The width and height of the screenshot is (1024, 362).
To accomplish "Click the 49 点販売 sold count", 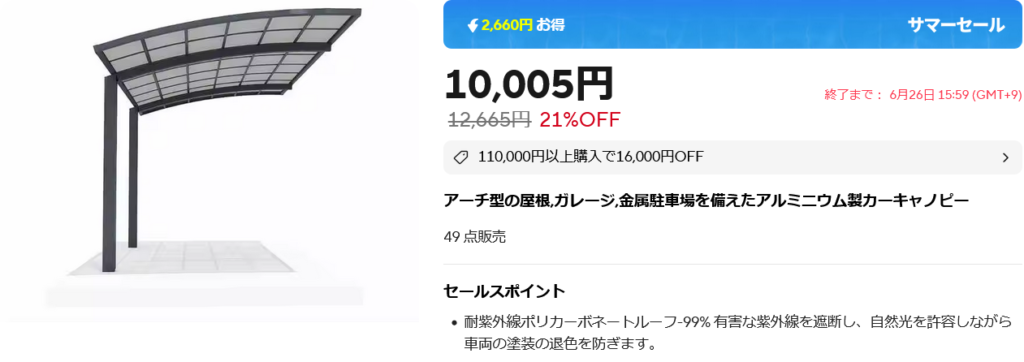I will pyautogui.click(x=475, y=237).
